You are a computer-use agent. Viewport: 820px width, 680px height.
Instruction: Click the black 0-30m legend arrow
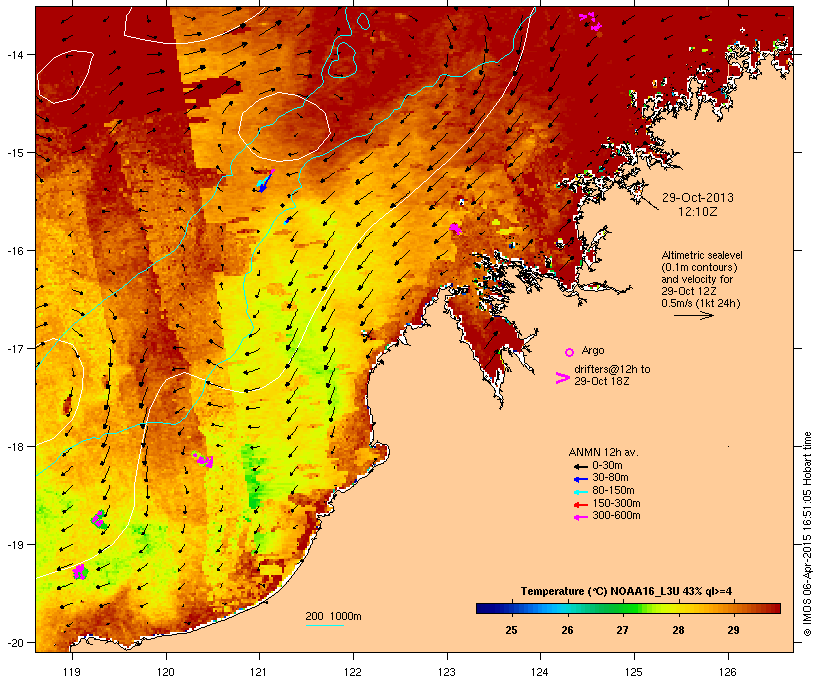click(580, 467)
